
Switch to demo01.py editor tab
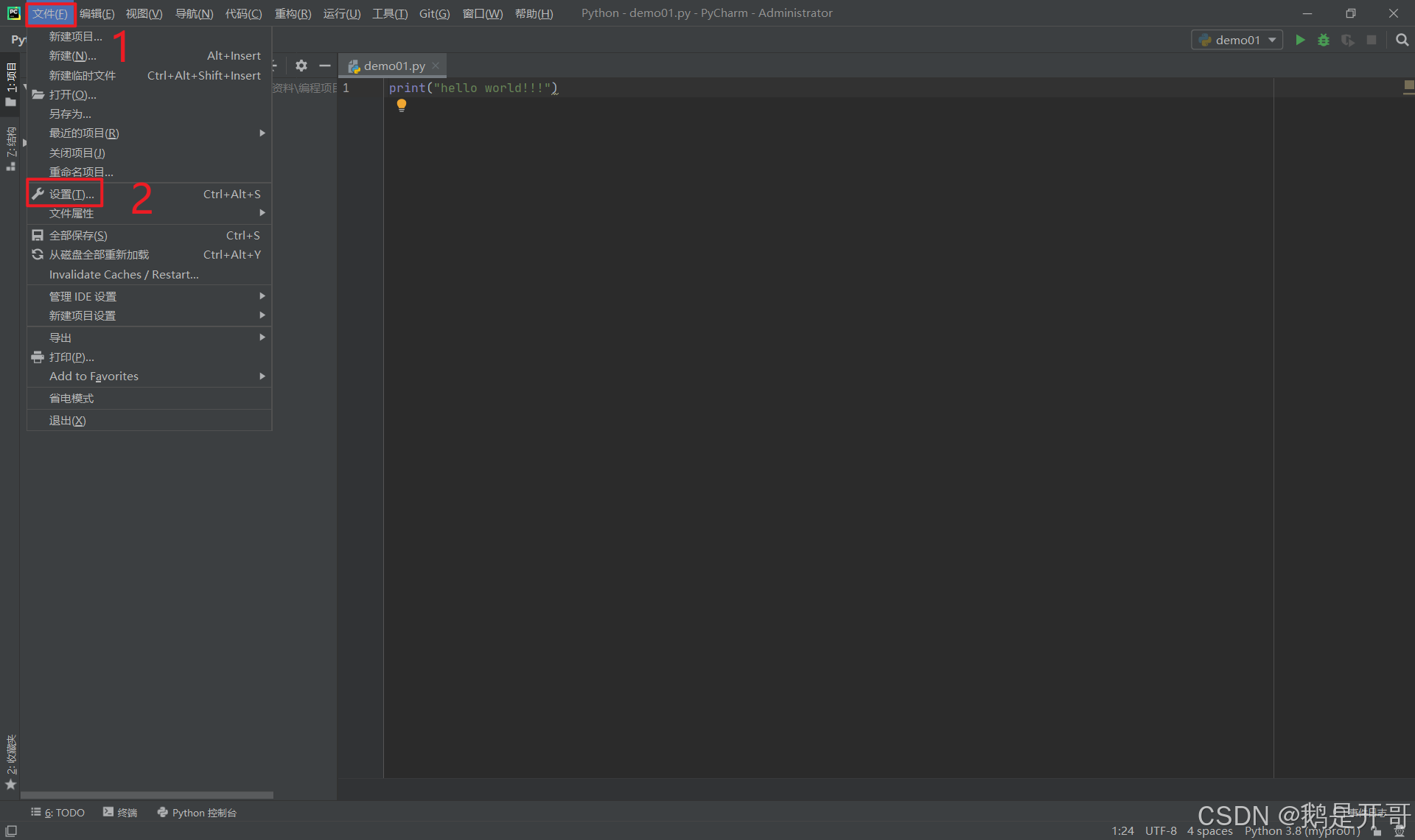394,66
